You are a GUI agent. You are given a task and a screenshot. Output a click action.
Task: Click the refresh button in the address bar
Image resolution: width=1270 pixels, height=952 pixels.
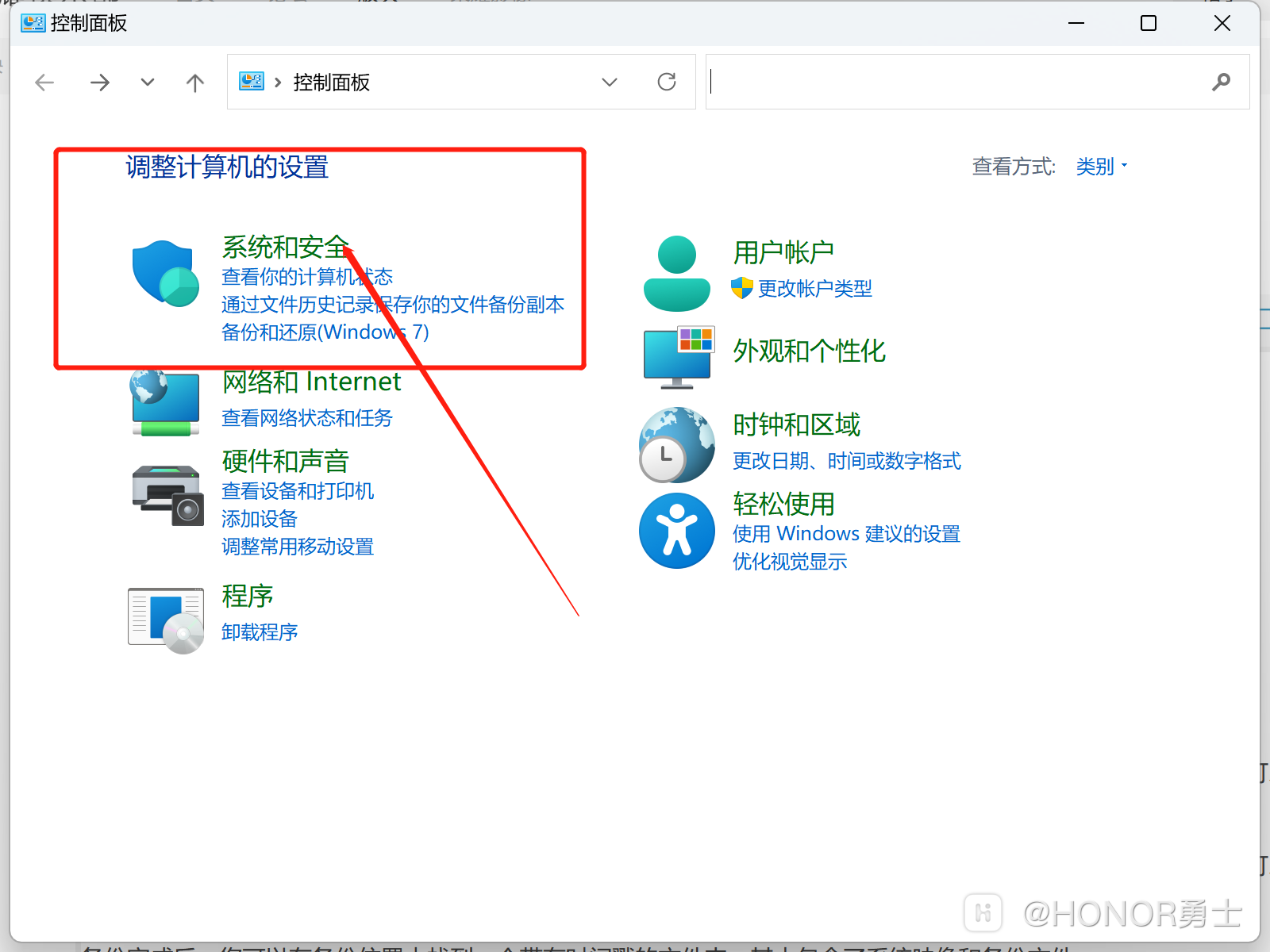coord(667,81)
